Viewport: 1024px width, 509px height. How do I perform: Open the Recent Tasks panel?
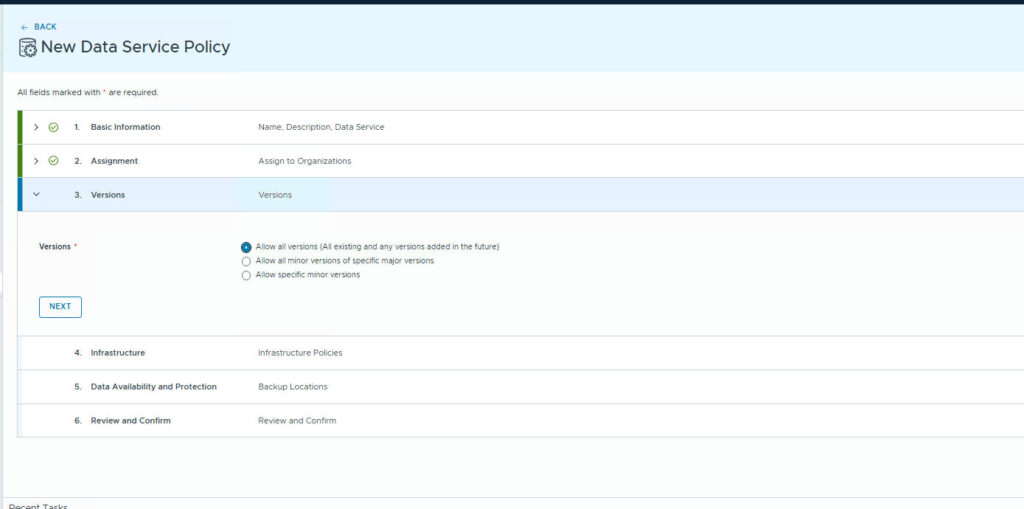click(38, 506)
